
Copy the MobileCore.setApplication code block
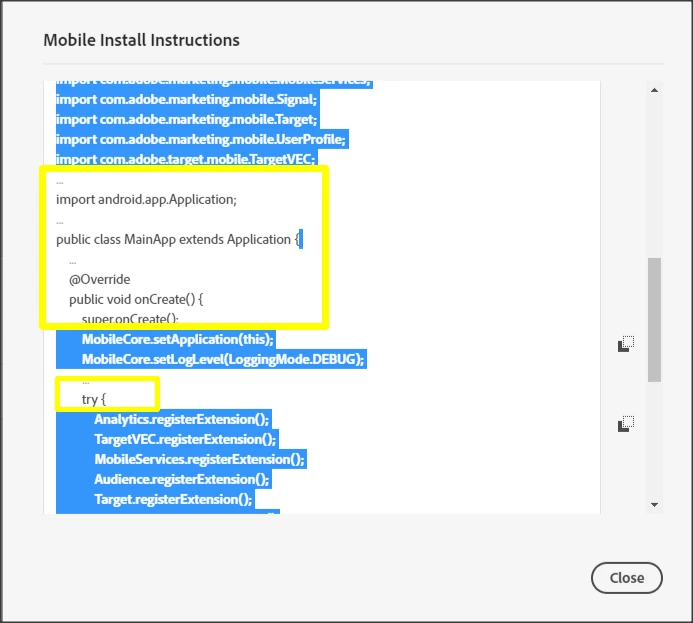coord(626,344)
